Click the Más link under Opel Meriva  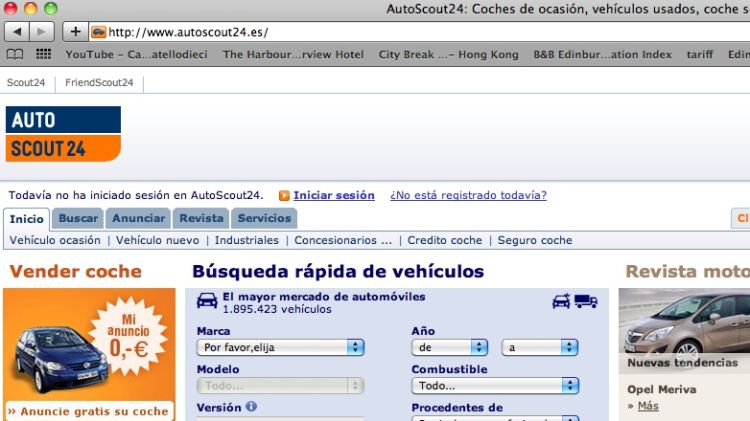[x=648, y=406]
